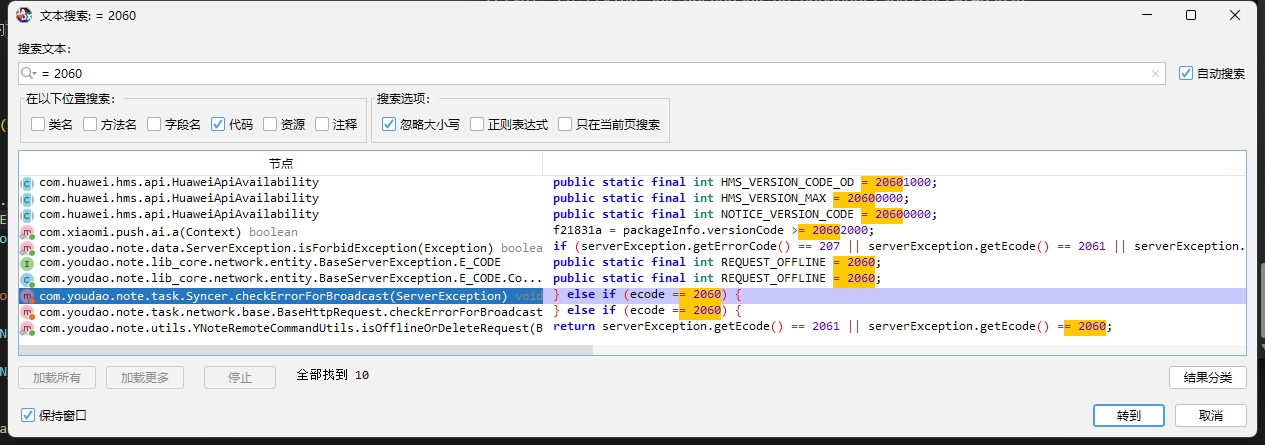Toggle the 自动搜索 auto search checkbox
1265x445 pixels.
pyautogui.click(x=1186, y=74)
